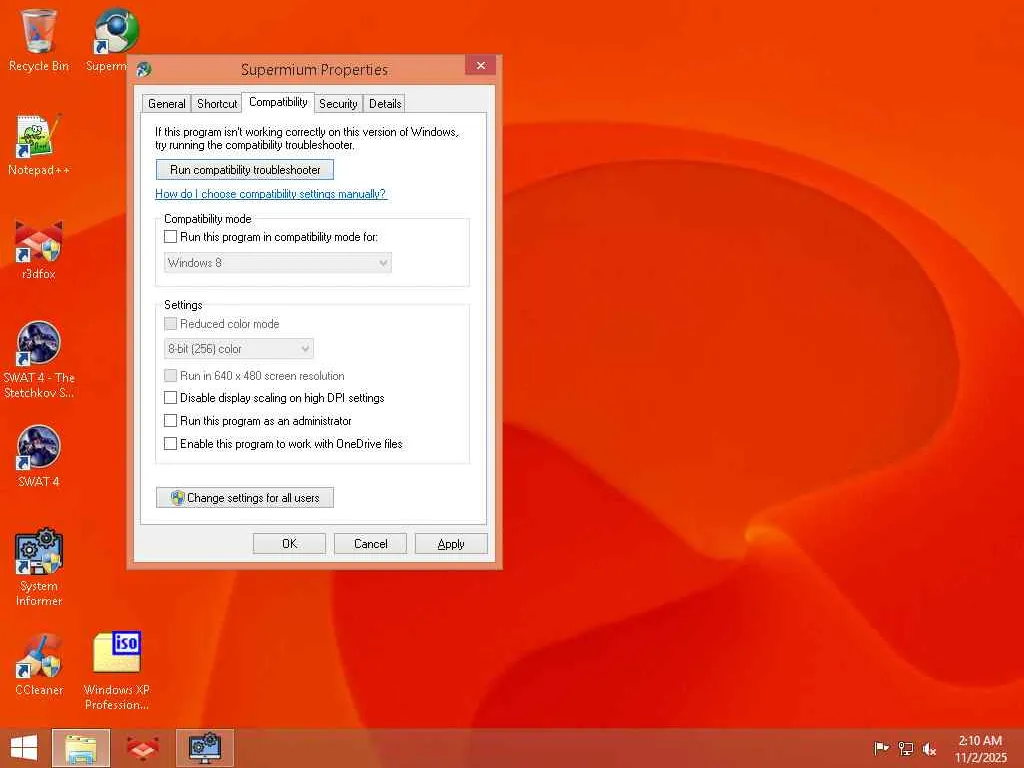The width and height of the screenshot is (1024, 768).
Task: Cancel the Supermium Properties dialog
Action: click(x=370, y=543)
